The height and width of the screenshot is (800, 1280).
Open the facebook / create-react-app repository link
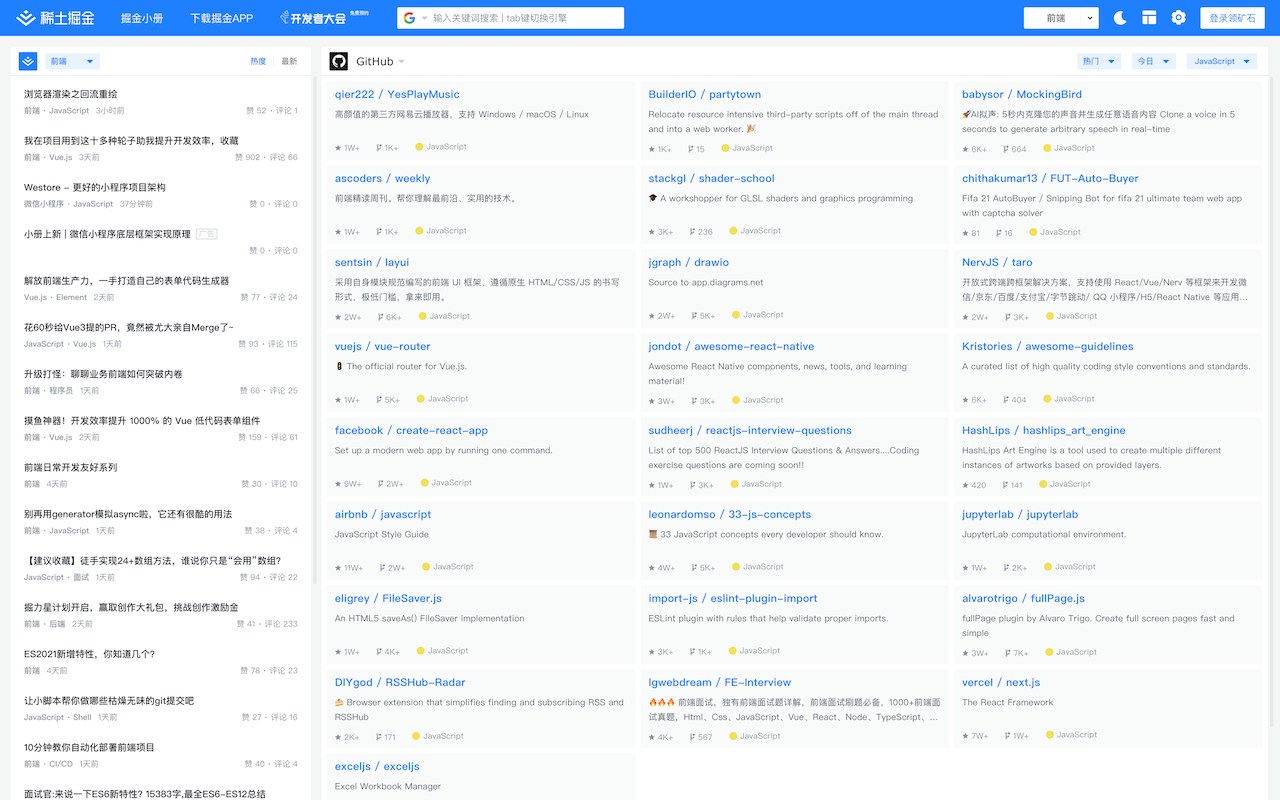click(411, 430)
